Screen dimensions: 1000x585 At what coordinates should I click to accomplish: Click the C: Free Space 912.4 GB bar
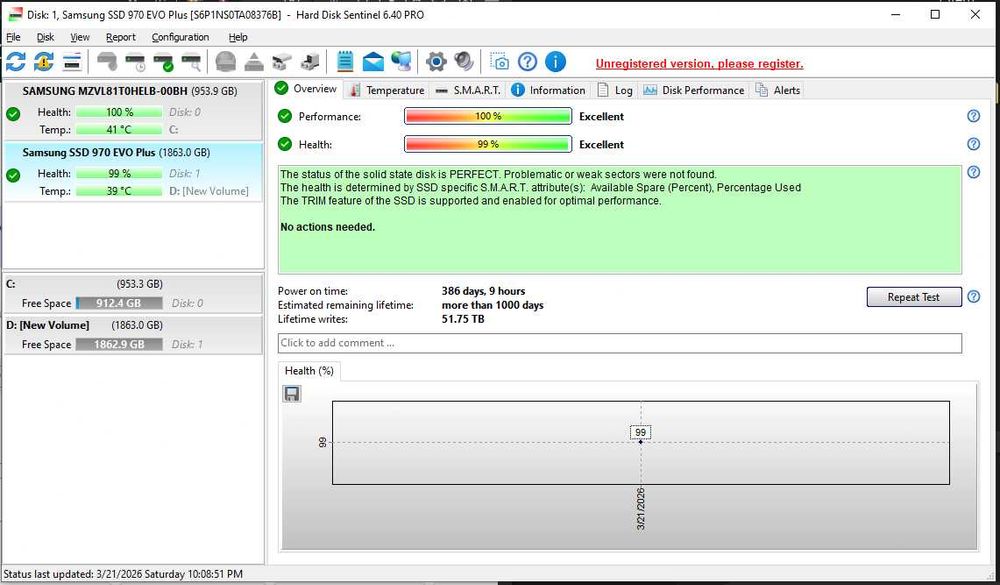coord(119,303)
